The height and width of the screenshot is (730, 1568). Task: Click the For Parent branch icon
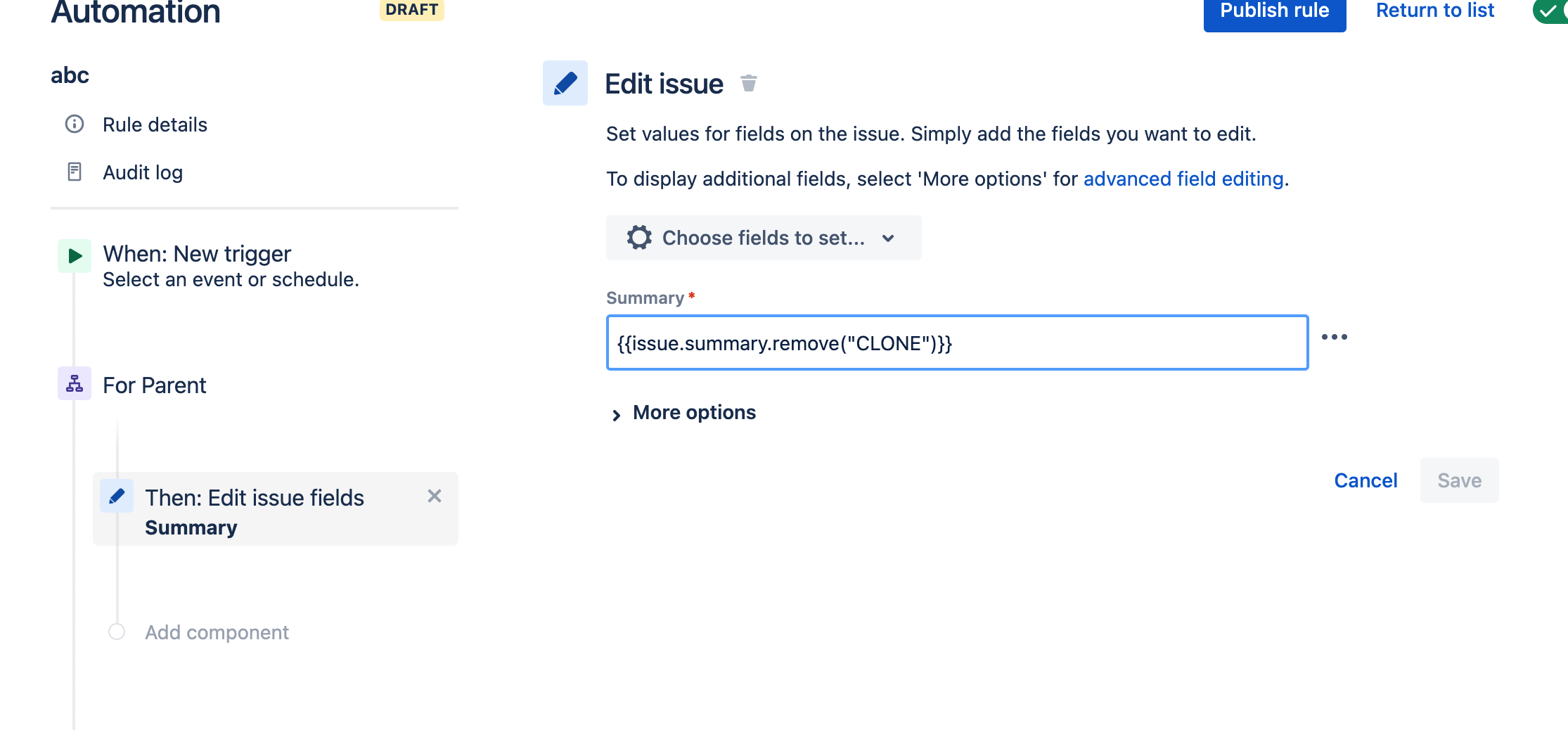coord(74,384)
